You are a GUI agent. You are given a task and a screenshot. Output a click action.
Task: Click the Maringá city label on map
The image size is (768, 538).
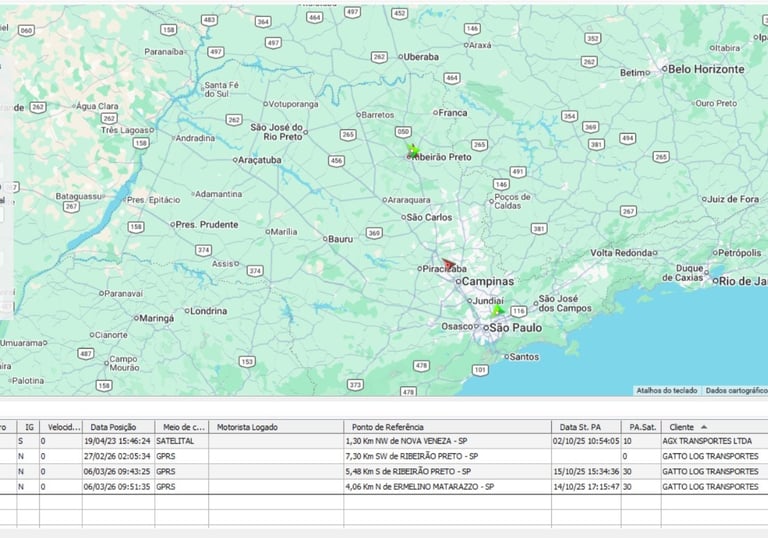tap(156, 318)
